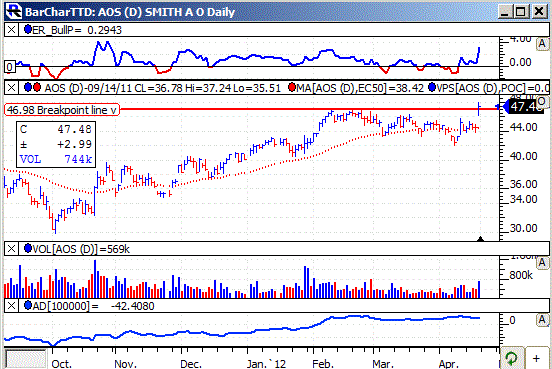The width and height of the screenshot is (552, 369).
Task: Click the 47.4 current price marker
Action: [x=524, y=107]
